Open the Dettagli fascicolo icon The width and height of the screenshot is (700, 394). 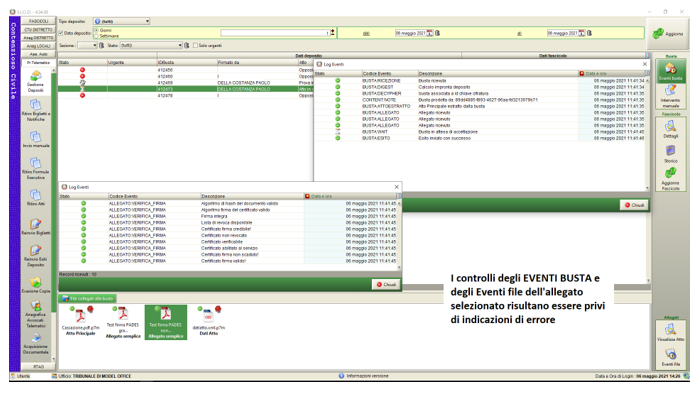[671, 130]
